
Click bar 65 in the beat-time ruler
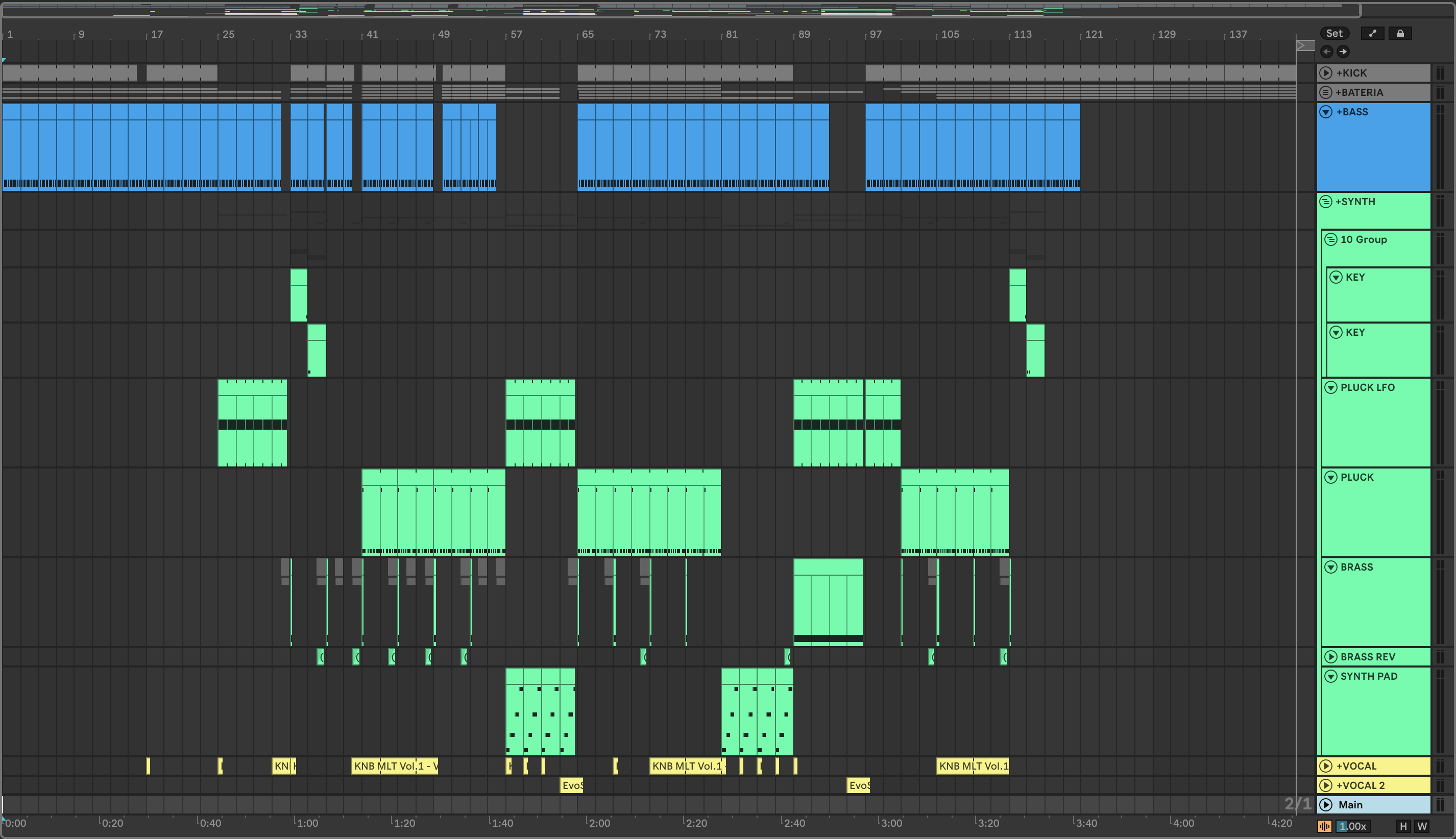point(588,35)
